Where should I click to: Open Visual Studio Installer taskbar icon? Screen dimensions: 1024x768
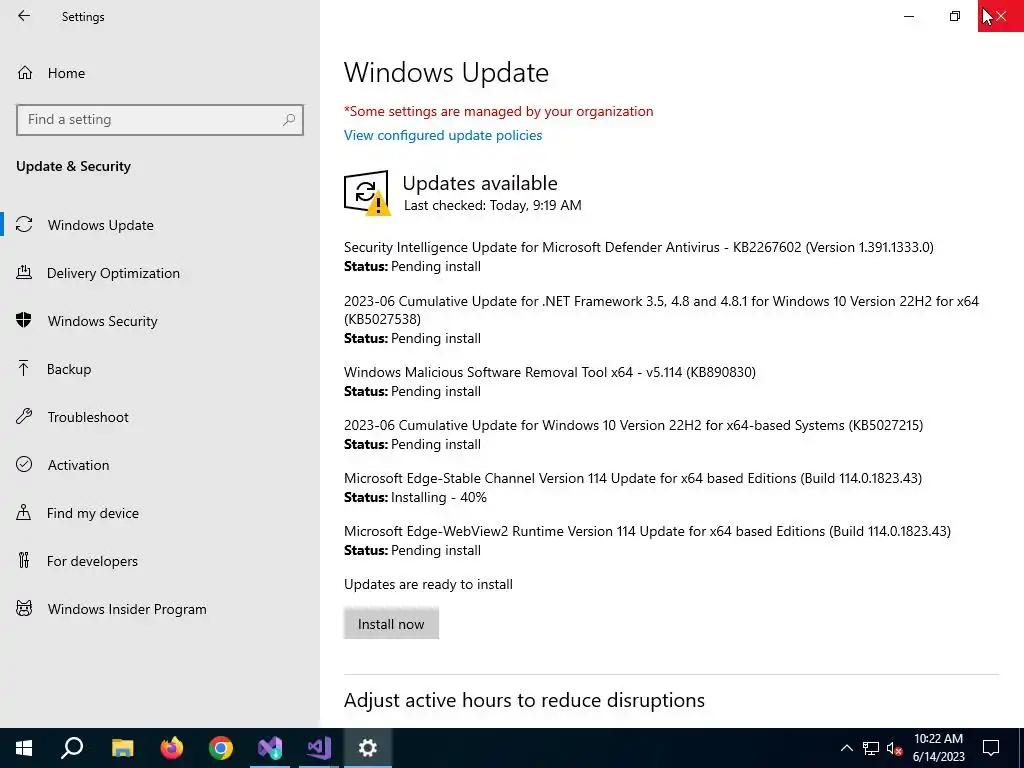click(270, 748)
